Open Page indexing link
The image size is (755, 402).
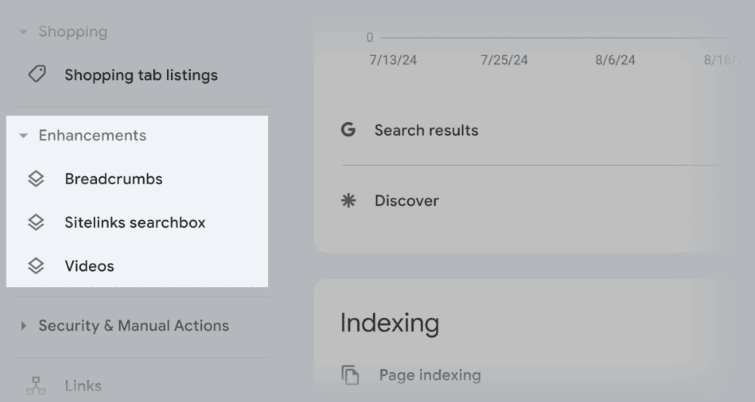(x=430, y=375)
